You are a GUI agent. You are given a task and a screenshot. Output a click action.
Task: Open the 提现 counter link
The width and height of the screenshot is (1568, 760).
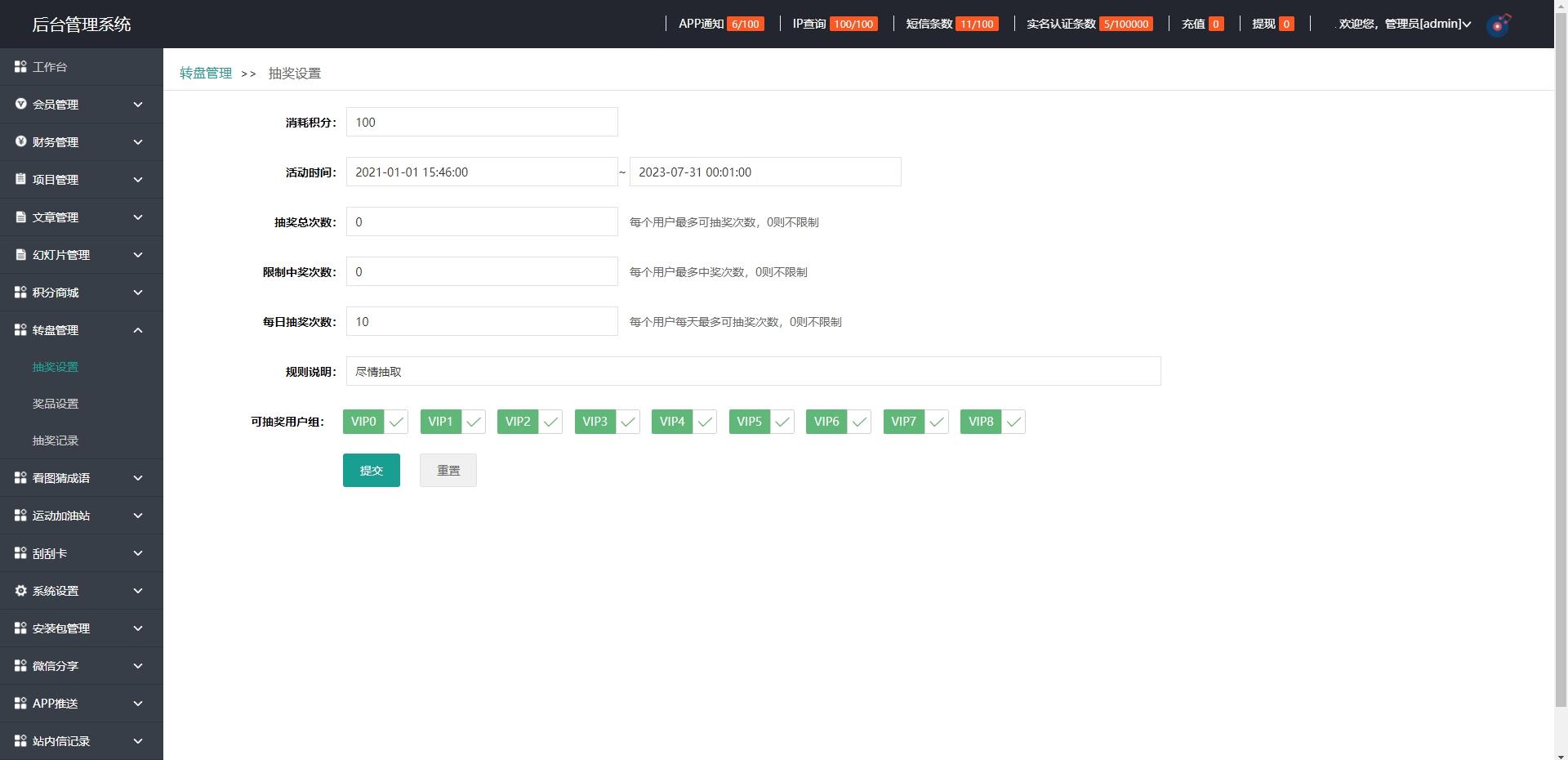coord(1272,24)
